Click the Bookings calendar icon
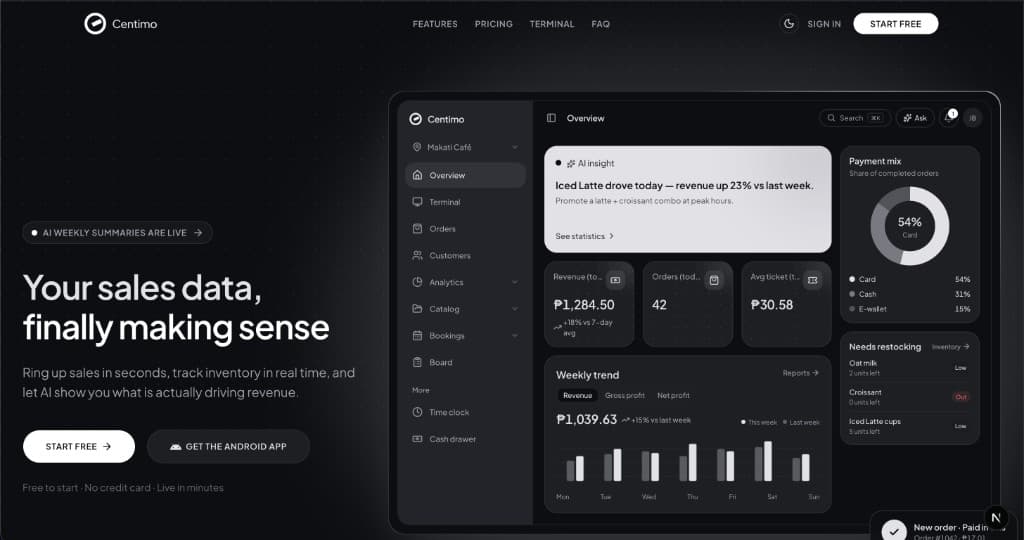Viewport: 1024px width, 540px height. point(417,336)
